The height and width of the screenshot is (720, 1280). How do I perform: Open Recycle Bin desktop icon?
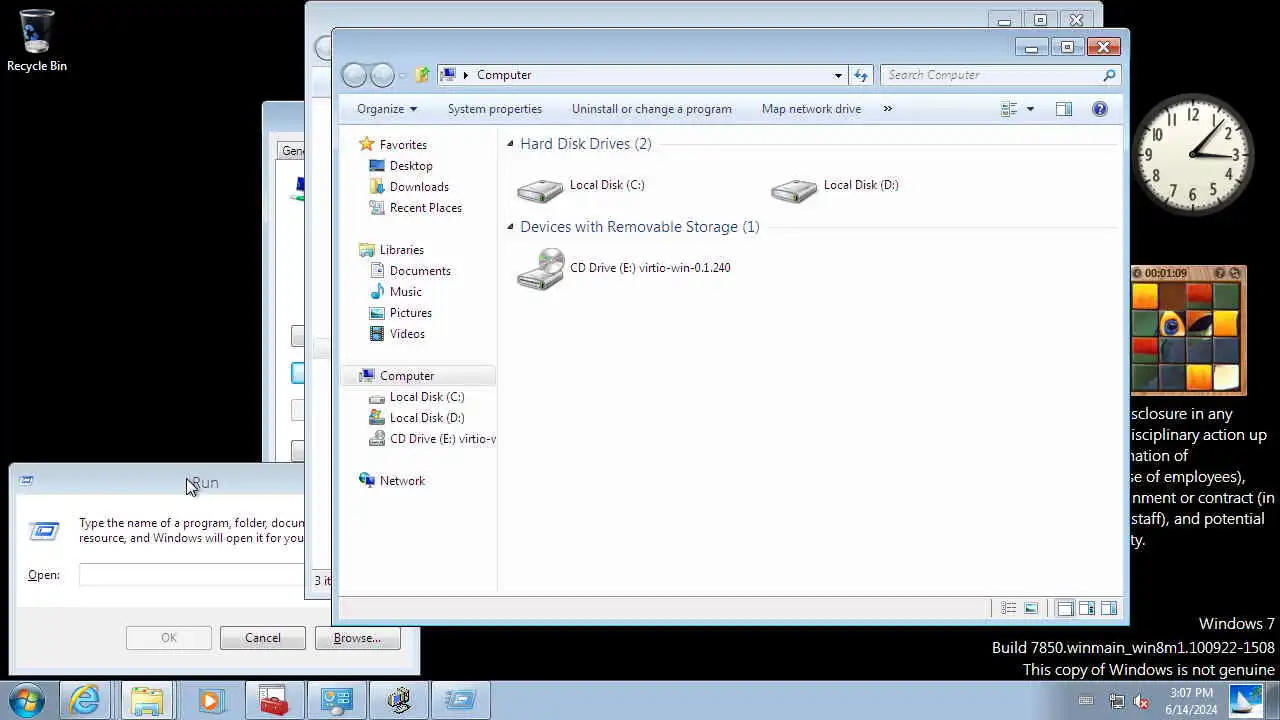coord(37,40)
